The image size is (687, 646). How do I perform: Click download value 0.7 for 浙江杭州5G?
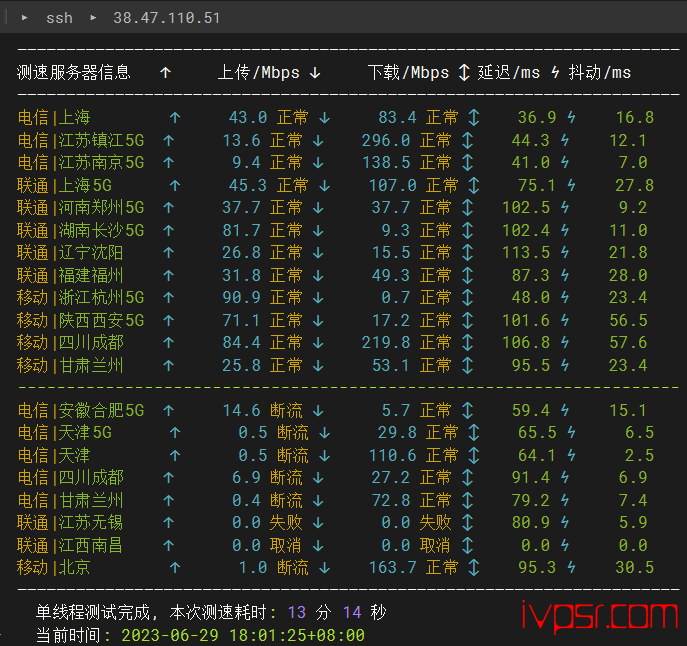point(396,298)
